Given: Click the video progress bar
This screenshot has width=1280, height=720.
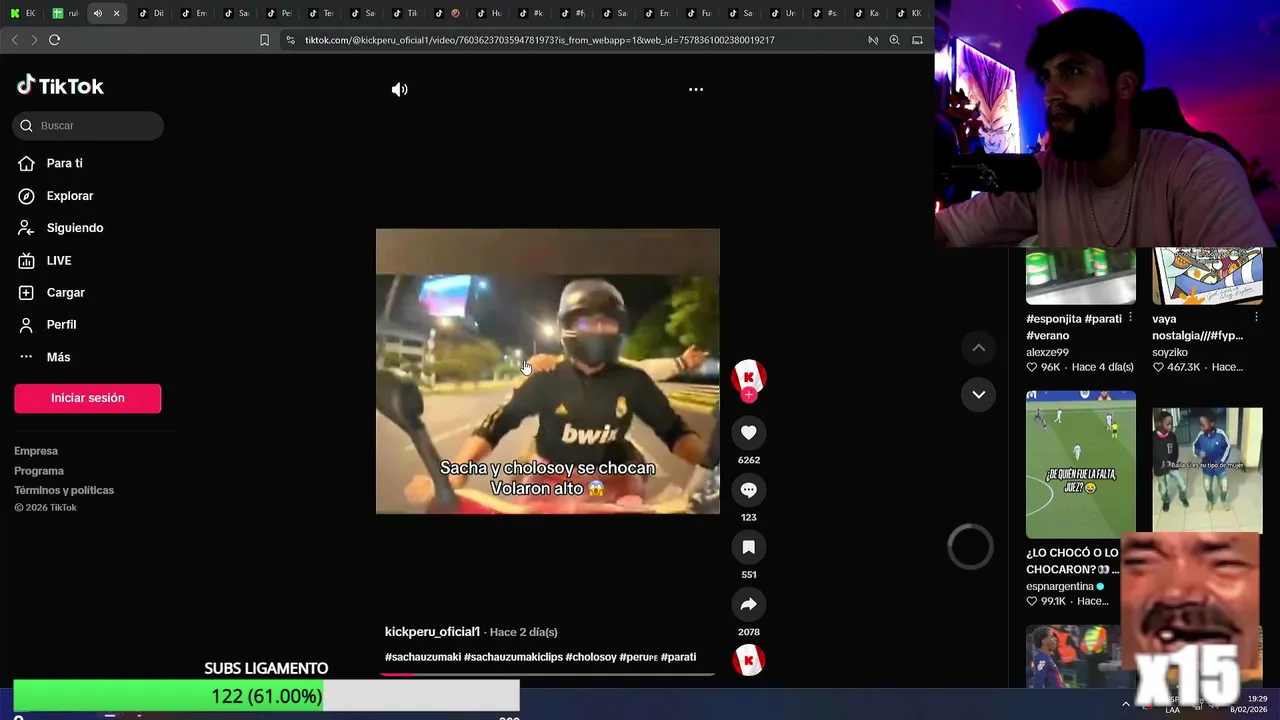Looking at the screenshot, I should click(547, 674).
